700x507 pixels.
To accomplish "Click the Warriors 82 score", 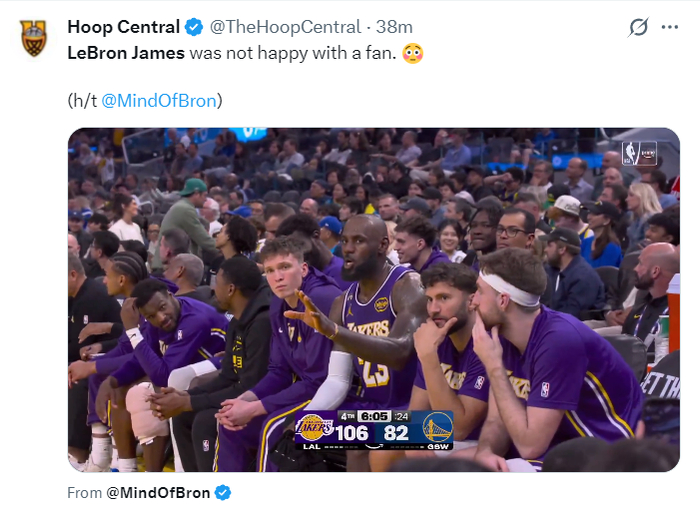I will coord(397,433).
